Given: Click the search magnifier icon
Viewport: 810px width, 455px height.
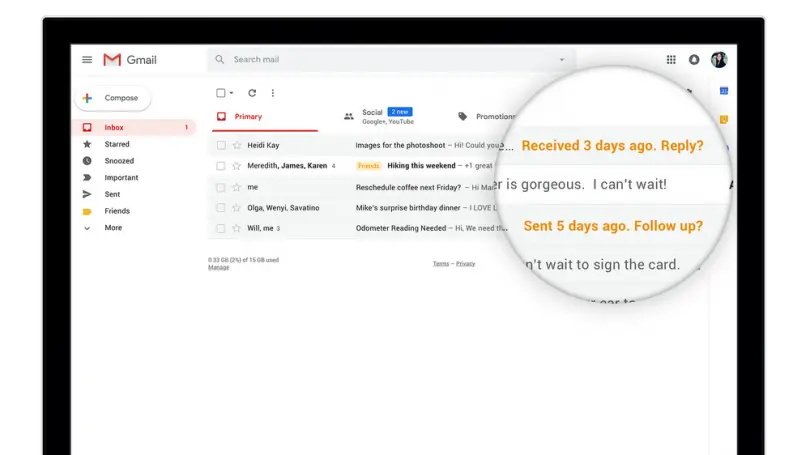Looking at the screenshot, I should click(220, 59).
